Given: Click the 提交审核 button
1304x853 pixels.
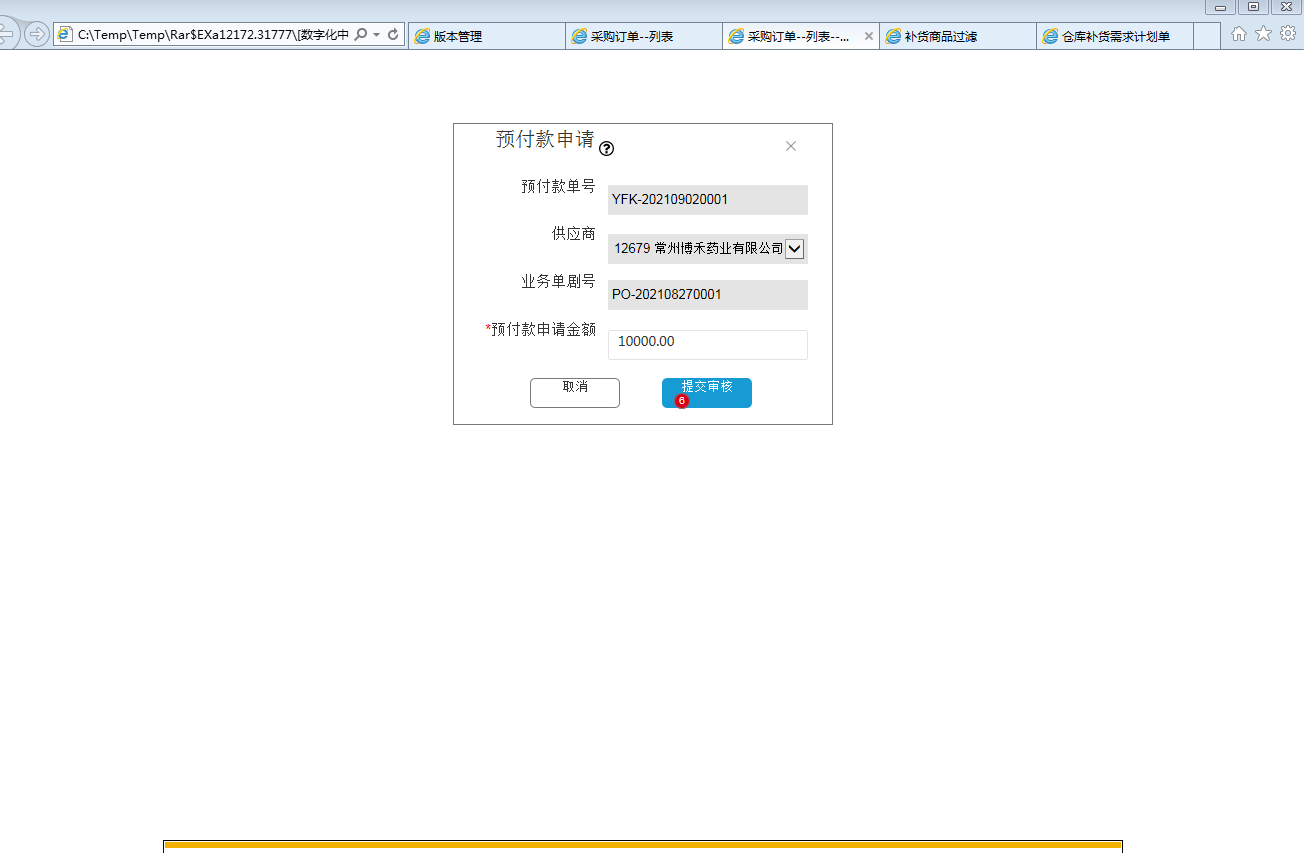Looking at the screenshot, I should point(707,392).
